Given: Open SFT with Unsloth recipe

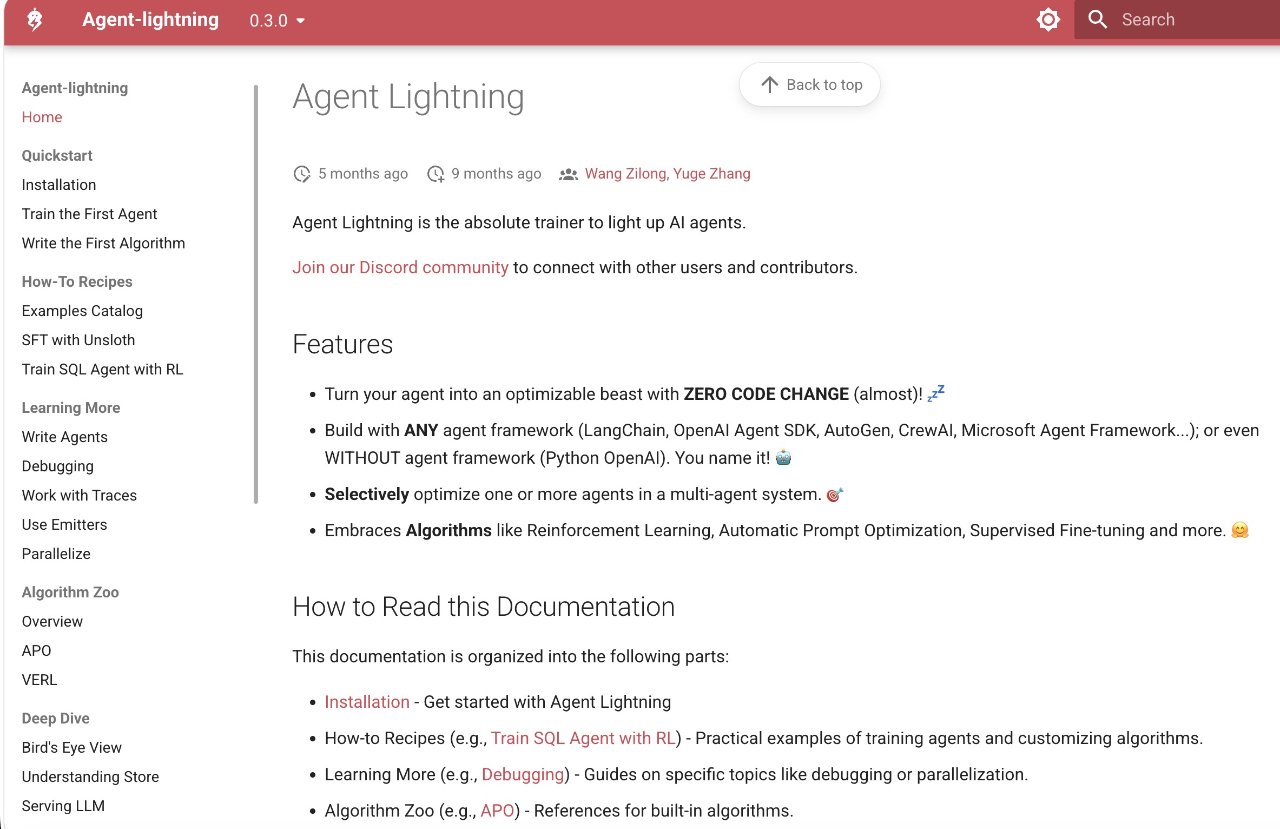Looking at the screenshot, I should [x=78, y=340].
